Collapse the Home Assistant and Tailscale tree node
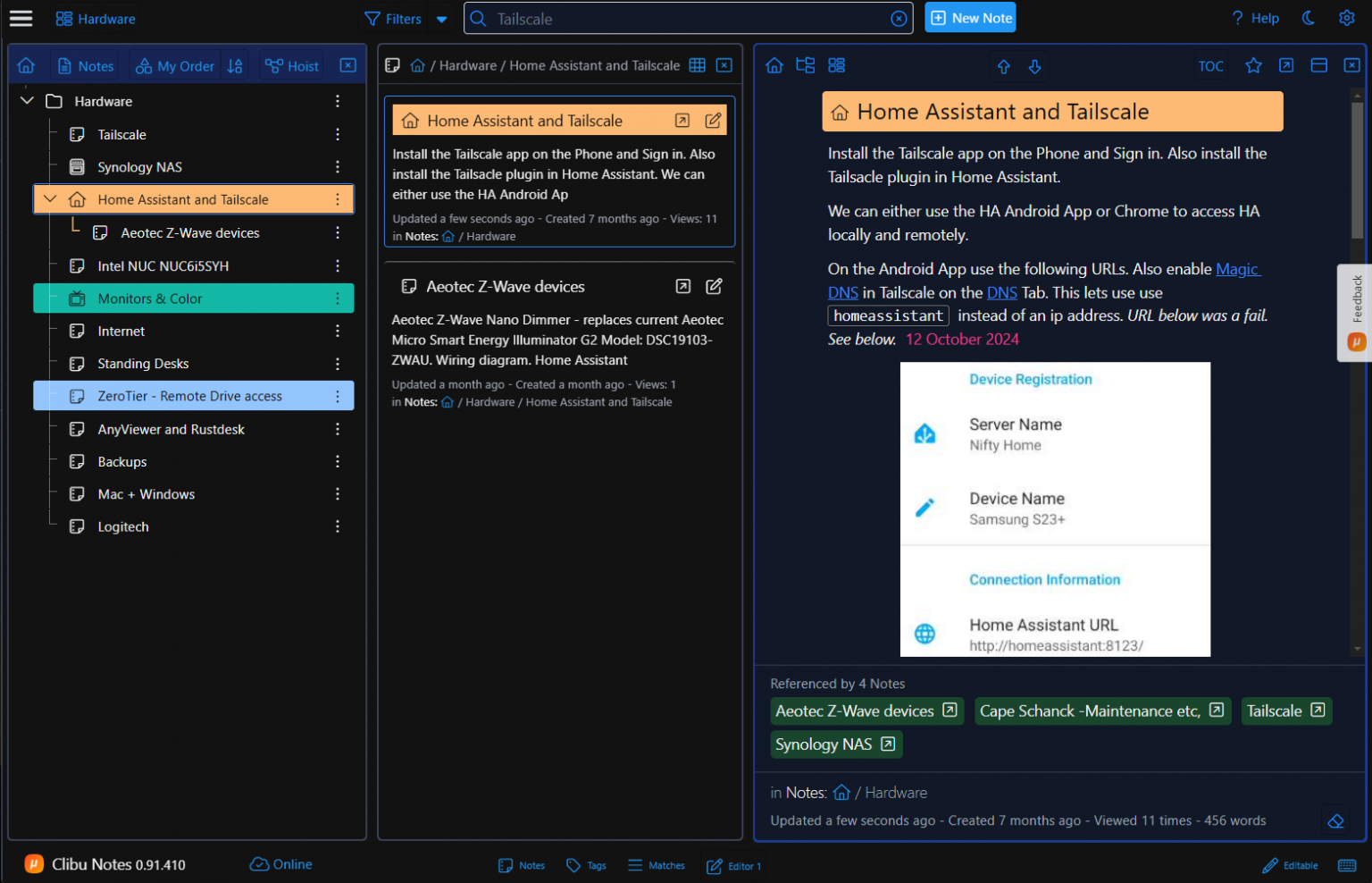Screen dimensions: 1372x883 [50, 198]
